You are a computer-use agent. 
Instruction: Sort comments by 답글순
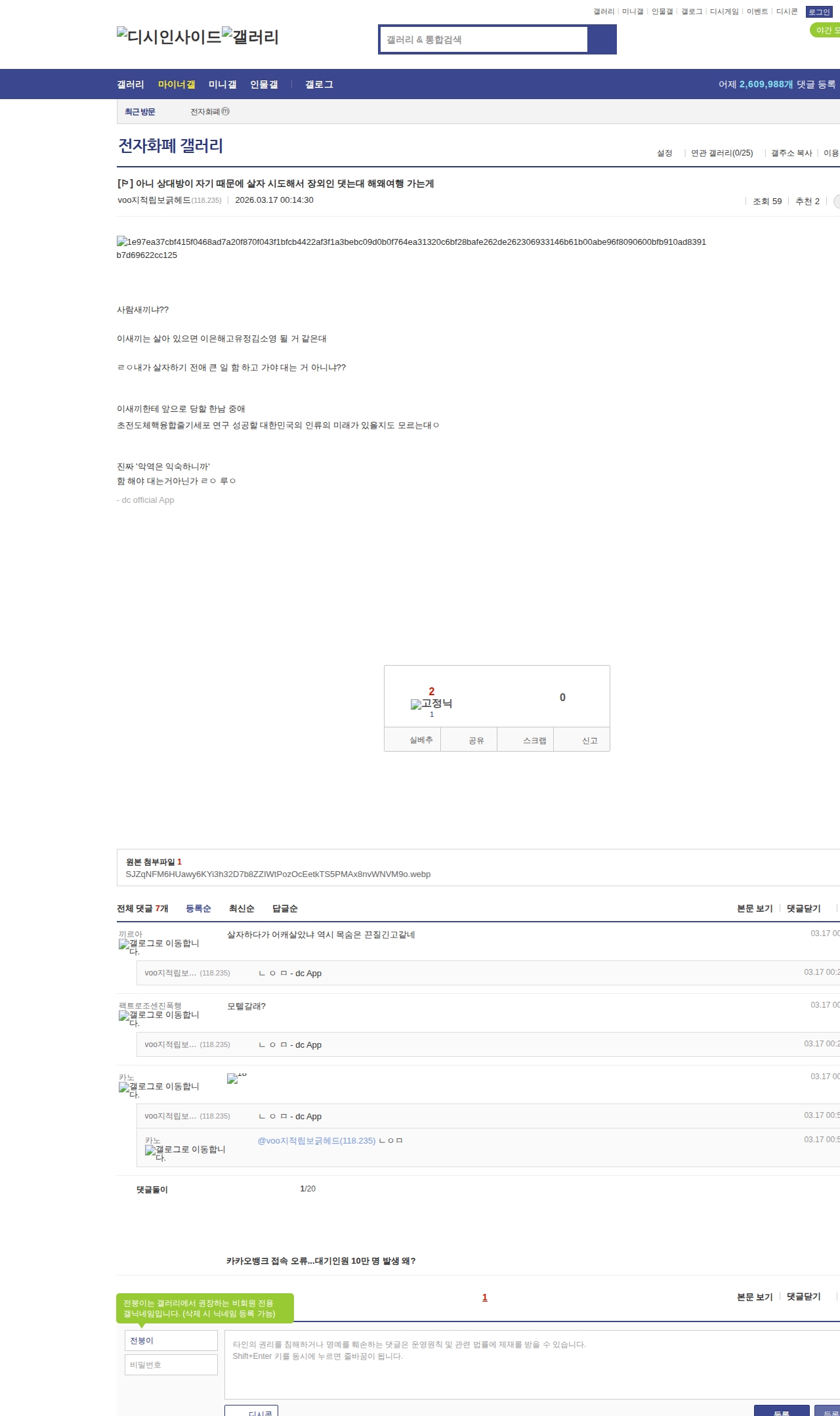(x=285, y=909)
